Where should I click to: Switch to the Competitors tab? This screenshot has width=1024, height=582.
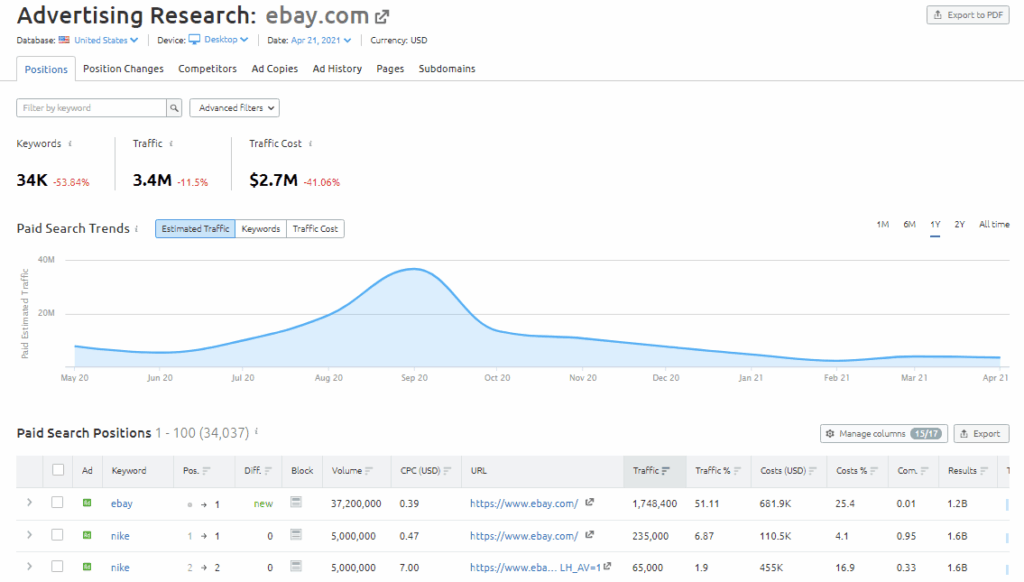point(207,69)
